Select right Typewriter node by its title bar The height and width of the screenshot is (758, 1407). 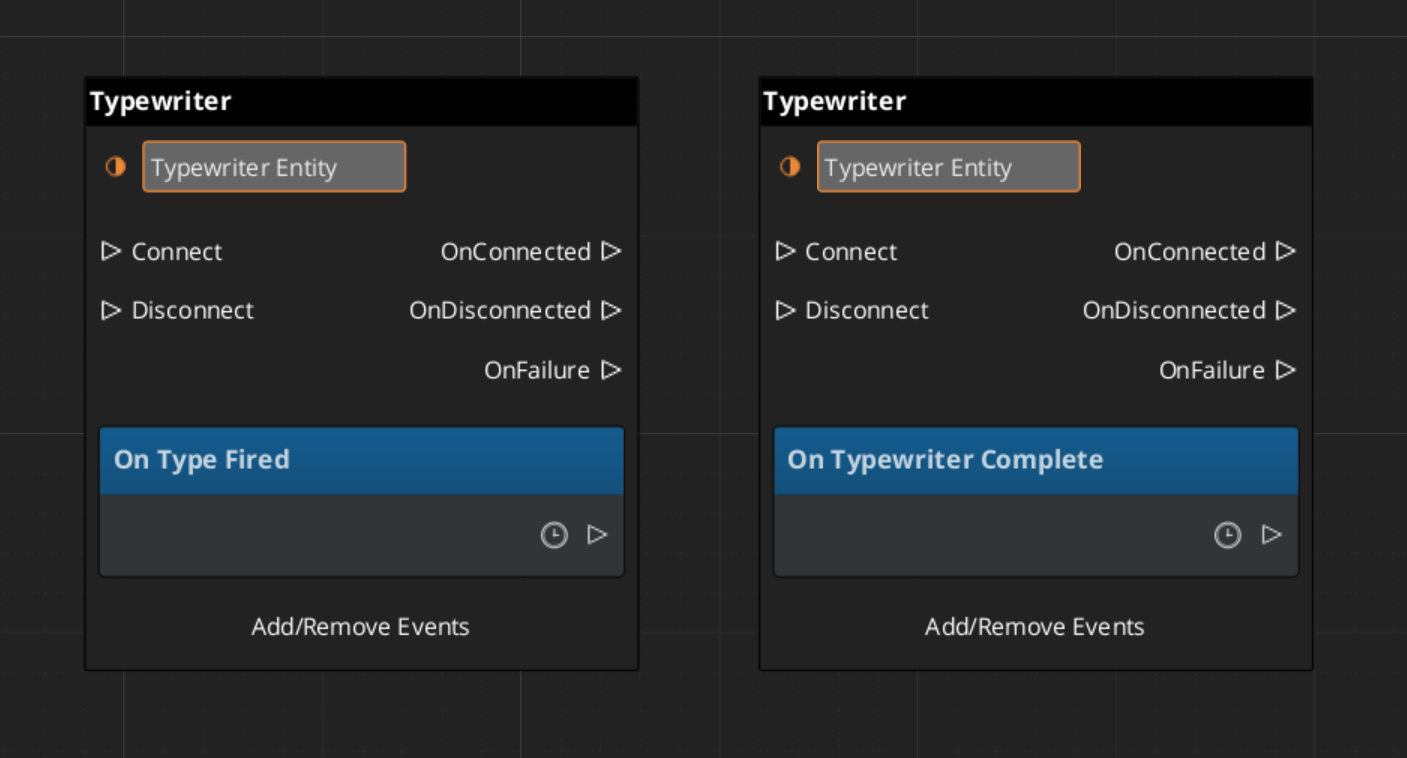coord(1035,102)
